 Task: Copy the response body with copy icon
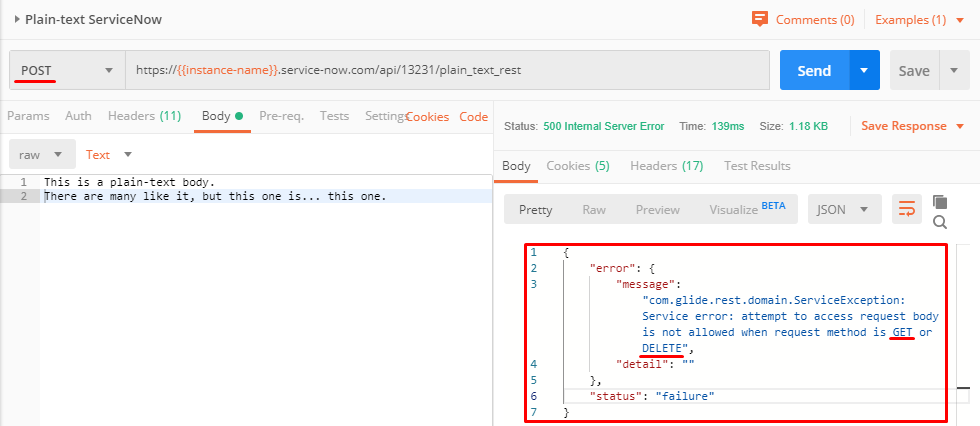(940, 202)
